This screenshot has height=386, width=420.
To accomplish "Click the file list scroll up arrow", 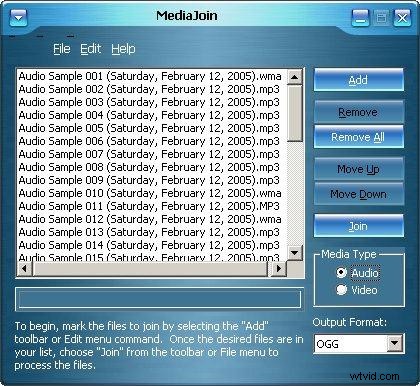I will pyautogui.click(x=294, y=77).
